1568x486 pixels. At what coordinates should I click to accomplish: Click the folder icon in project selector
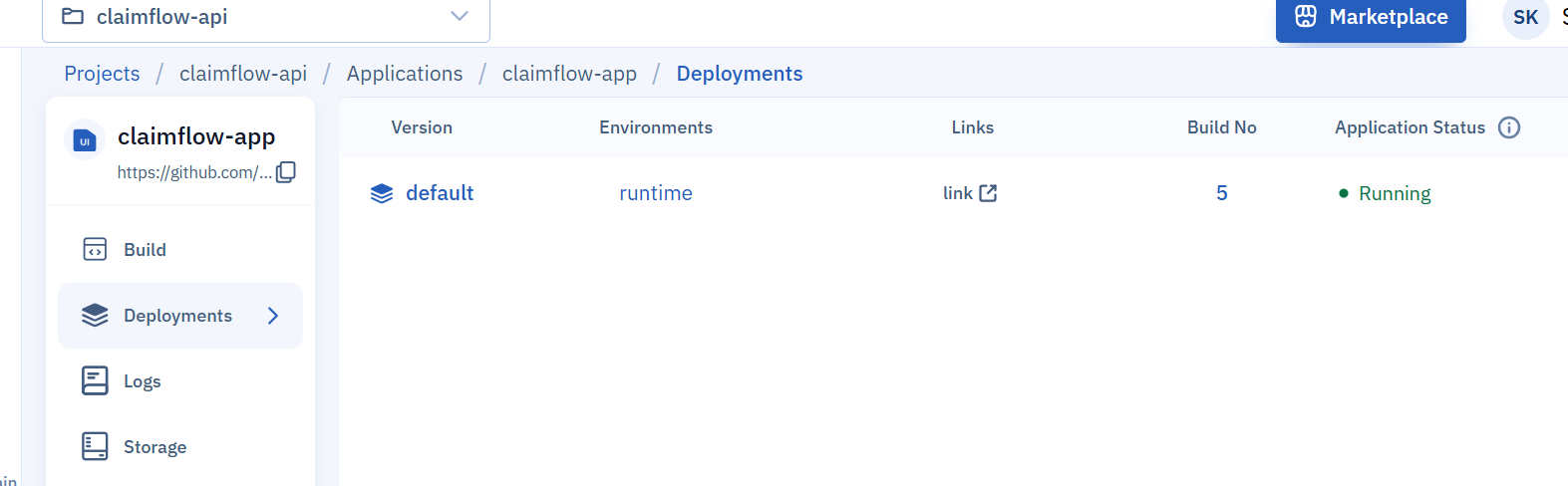coord(73,16)
